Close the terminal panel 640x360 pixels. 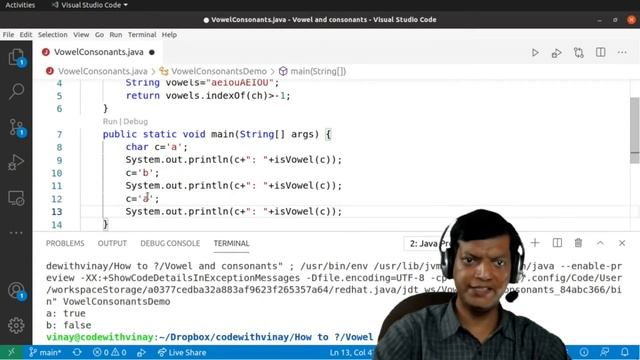(622, 243)
